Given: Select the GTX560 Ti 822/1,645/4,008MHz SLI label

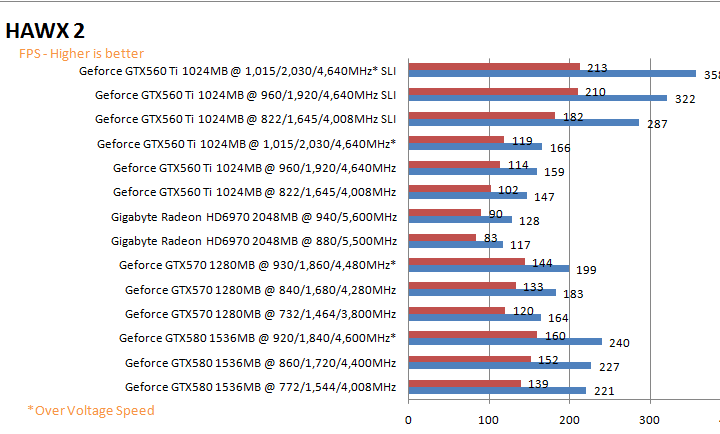Looking at the screenshot, I should [x=245, y=119].
